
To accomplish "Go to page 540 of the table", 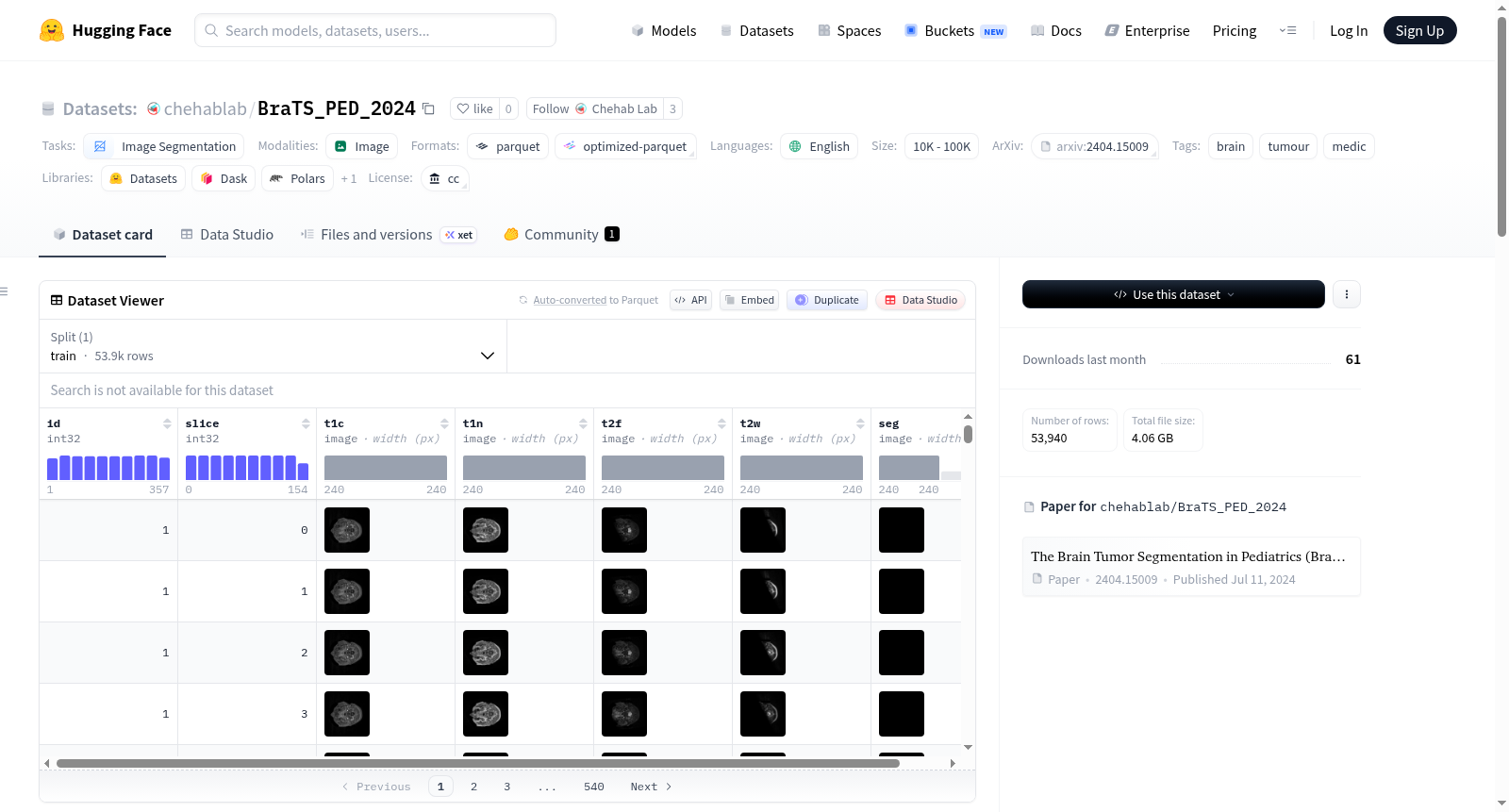I will pyautogui.click(x=594, y=787).
